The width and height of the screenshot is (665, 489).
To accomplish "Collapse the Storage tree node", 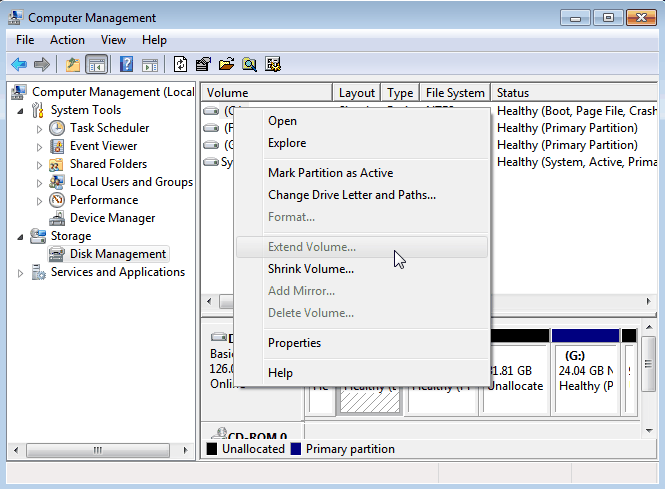I will pos(20,237).
